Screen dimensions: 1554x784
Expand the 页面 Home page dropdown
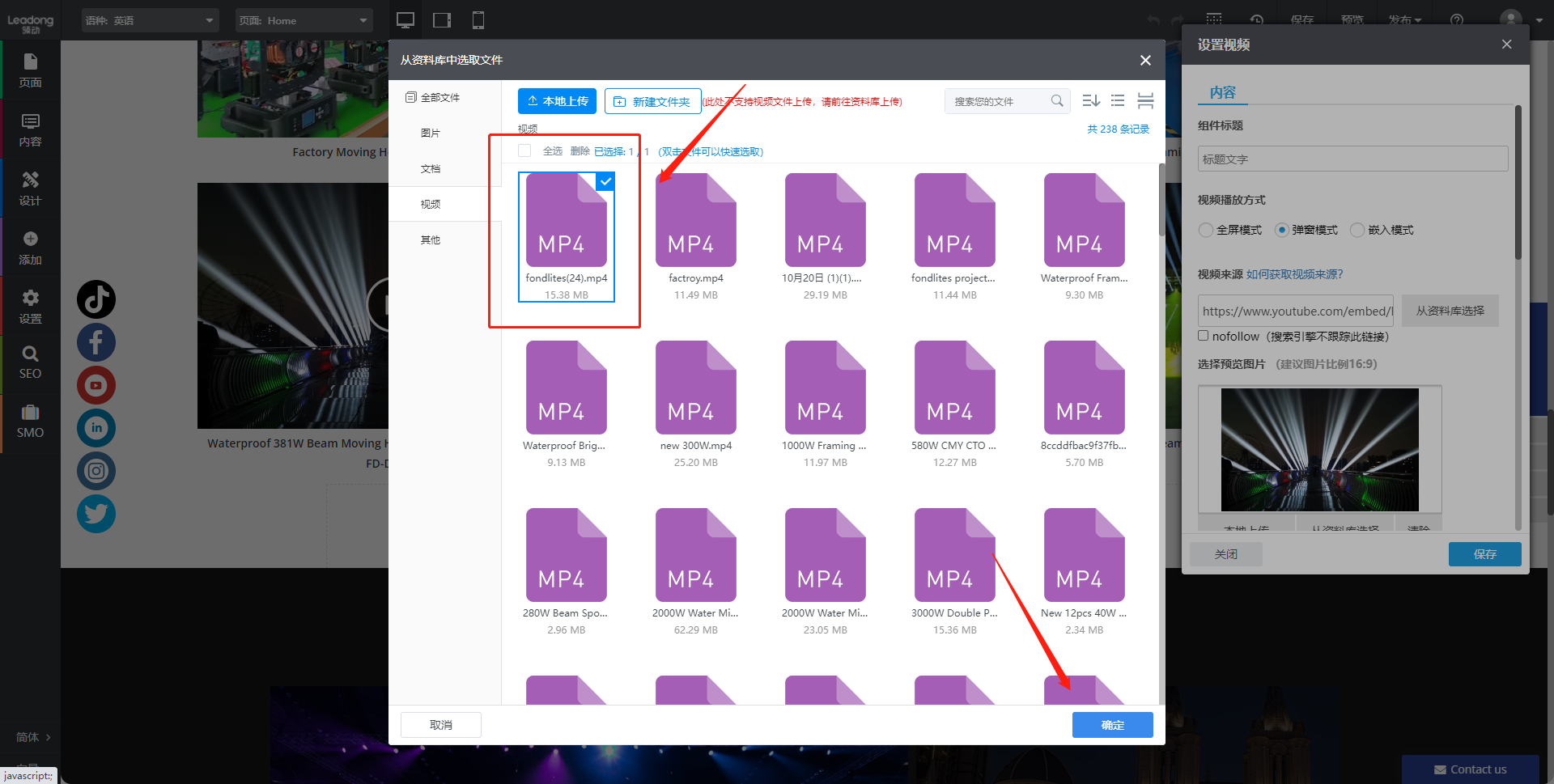pyautogui.click(x=304, y=20)
